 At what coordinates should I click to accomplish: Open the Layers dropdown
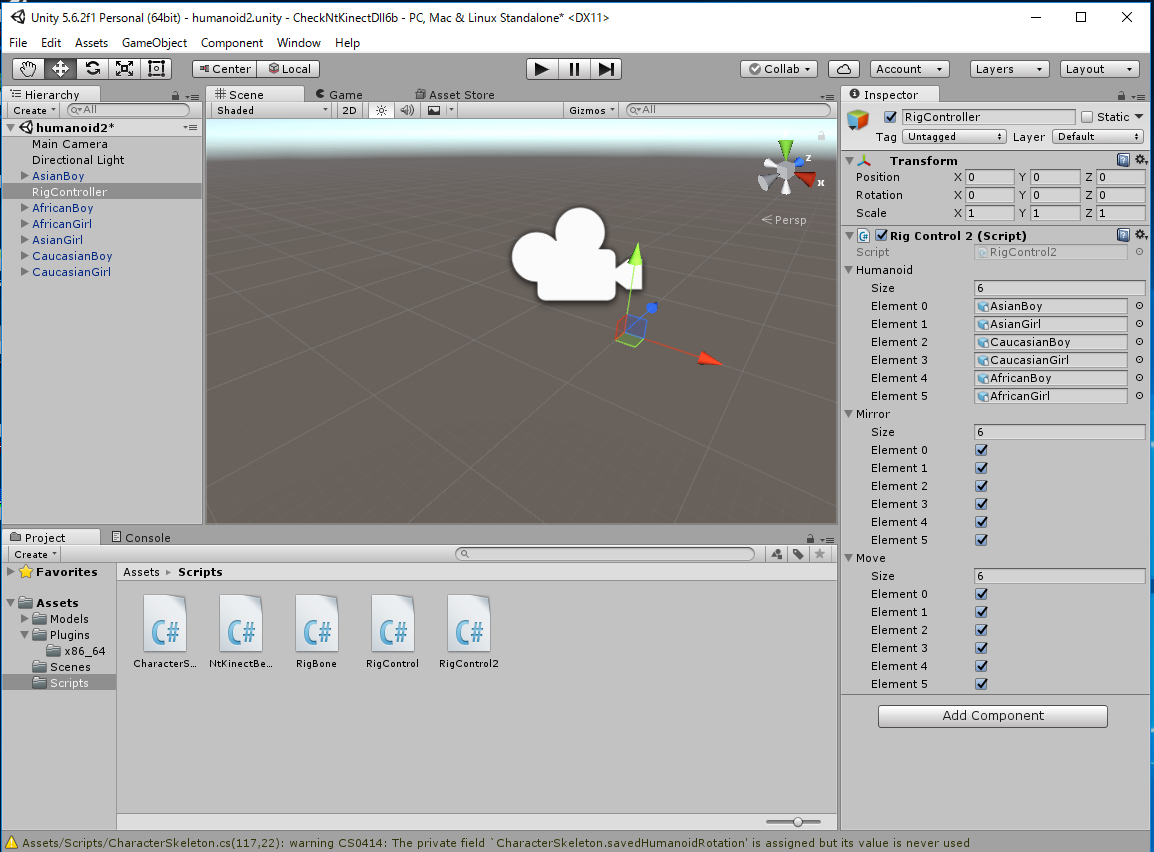coord(1009,69)
